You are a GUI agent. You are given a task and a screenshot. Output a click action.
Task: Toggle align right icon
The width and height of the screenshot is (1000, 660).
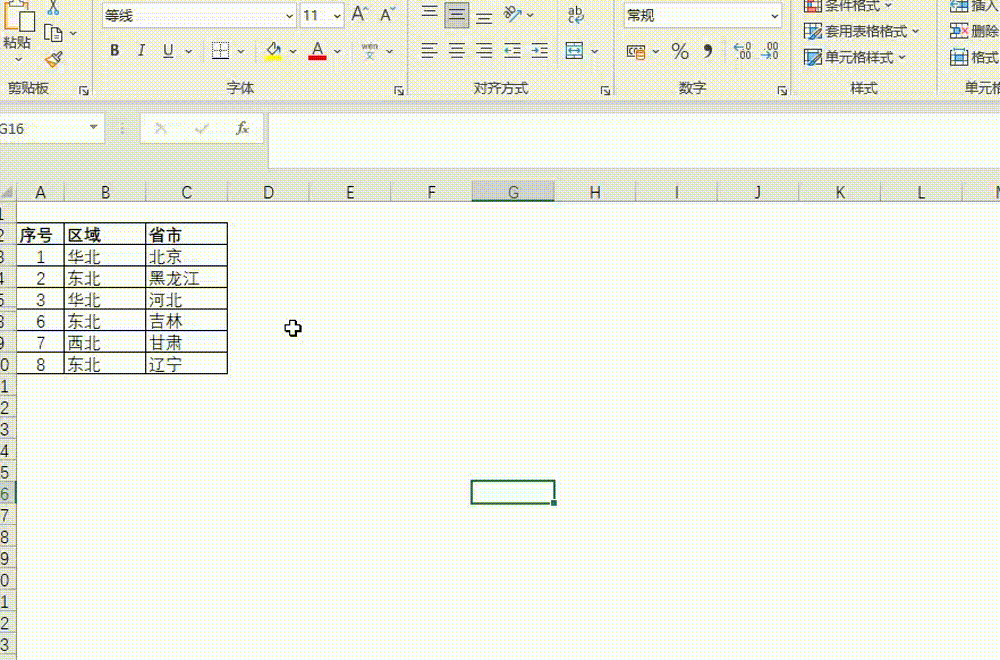click(x=485, y=50)
